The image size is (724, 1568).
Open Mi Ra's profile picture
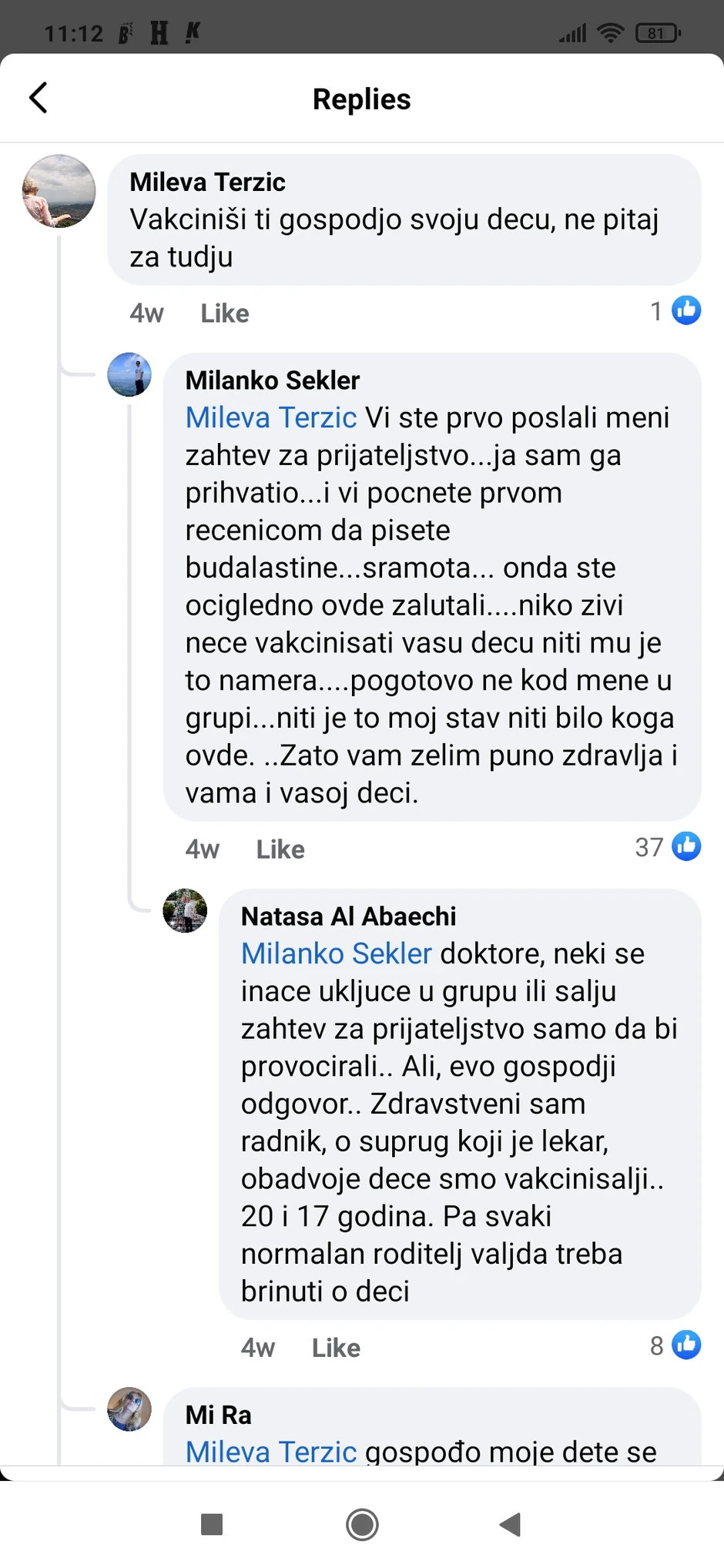click(x=129, y=1410)
